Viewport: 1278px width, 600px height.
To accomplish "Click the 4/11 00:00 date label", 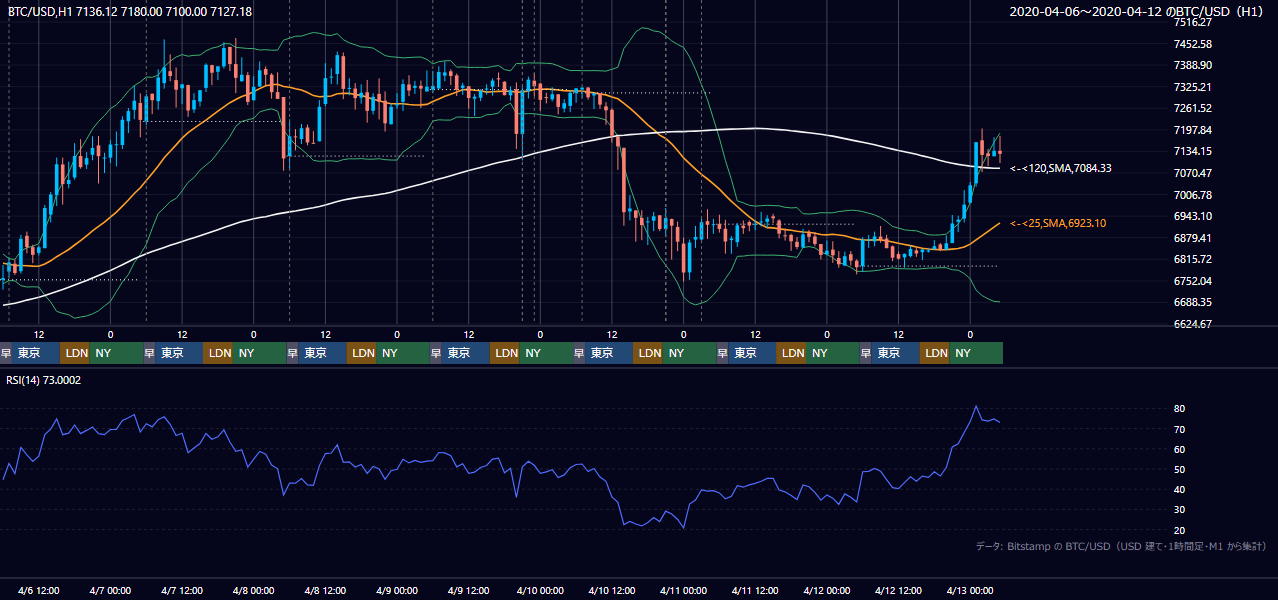I will [684, 591].
